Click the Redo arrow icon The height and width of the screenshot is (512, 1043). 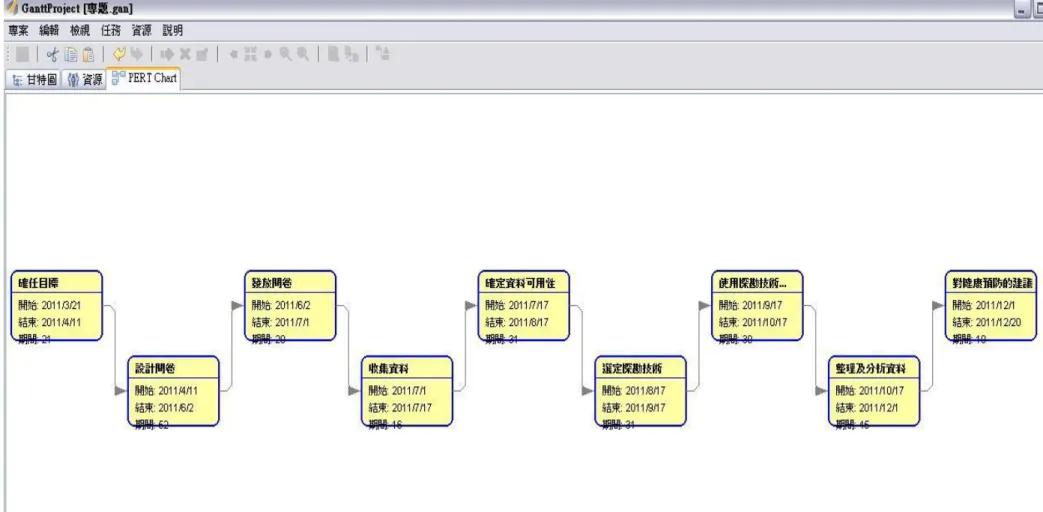click(136, 55)
